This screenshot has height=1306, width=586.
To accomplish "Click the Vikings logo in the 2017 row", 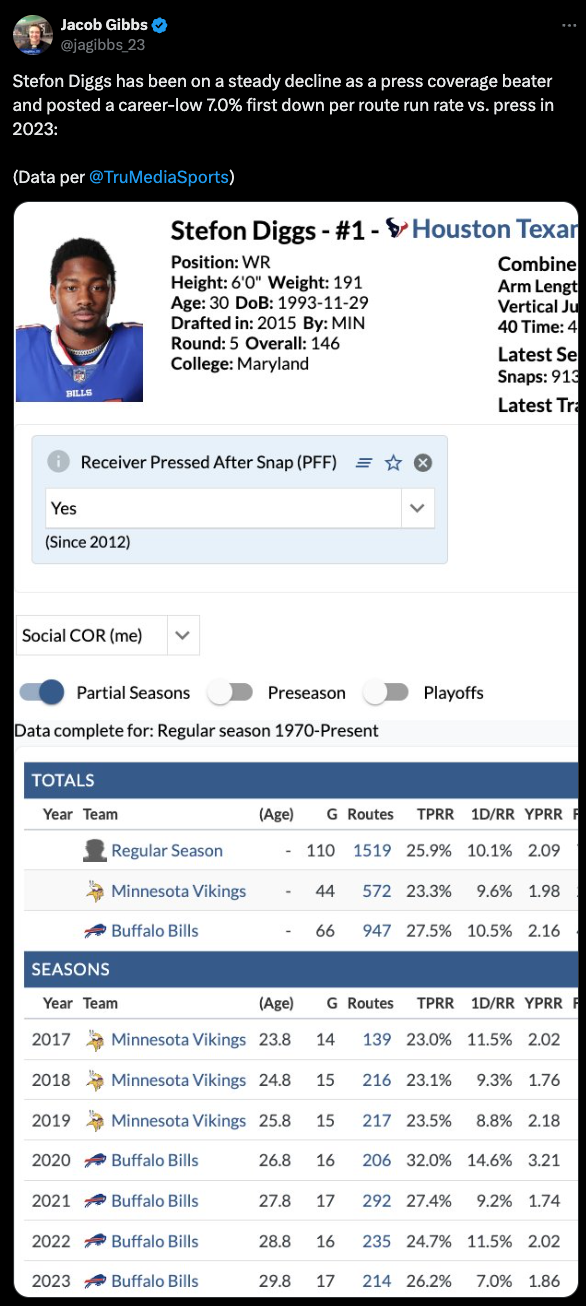I will pos(95,1040).
